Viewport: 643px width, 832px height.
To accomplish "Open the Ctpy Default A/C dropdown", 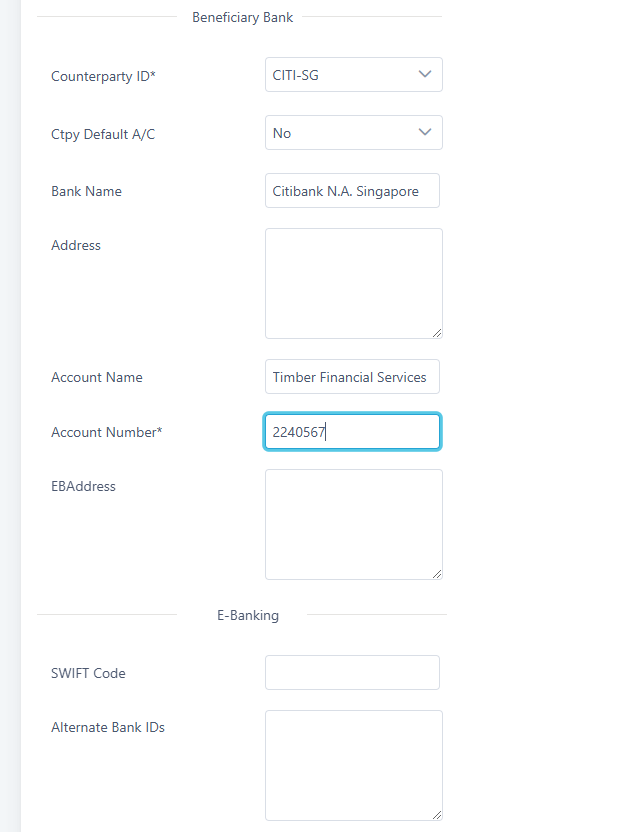I will pos(353,133).
